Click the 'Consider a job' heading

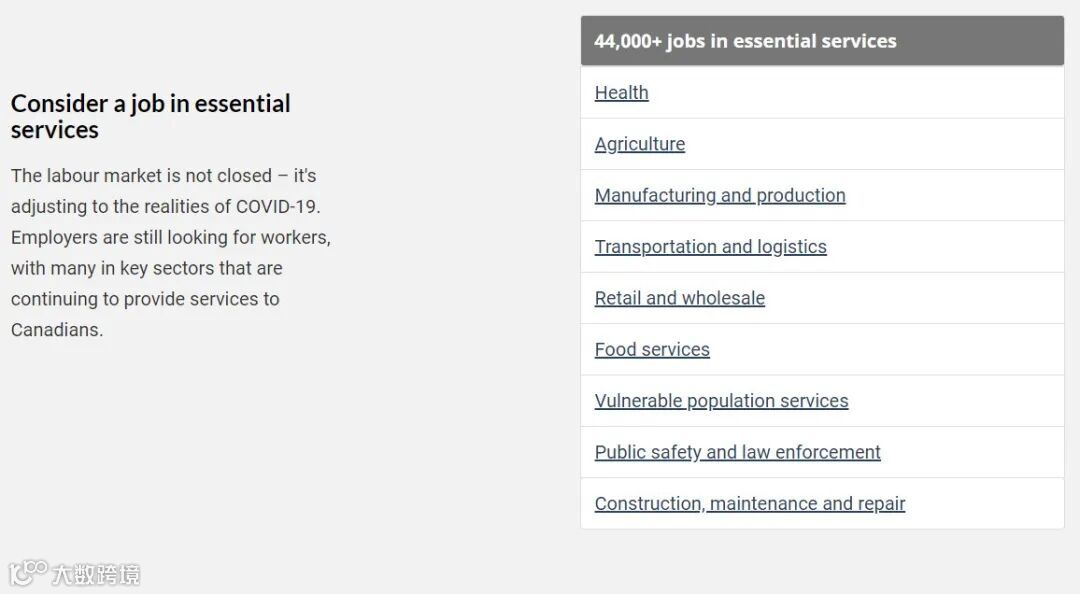coord(150,116)
